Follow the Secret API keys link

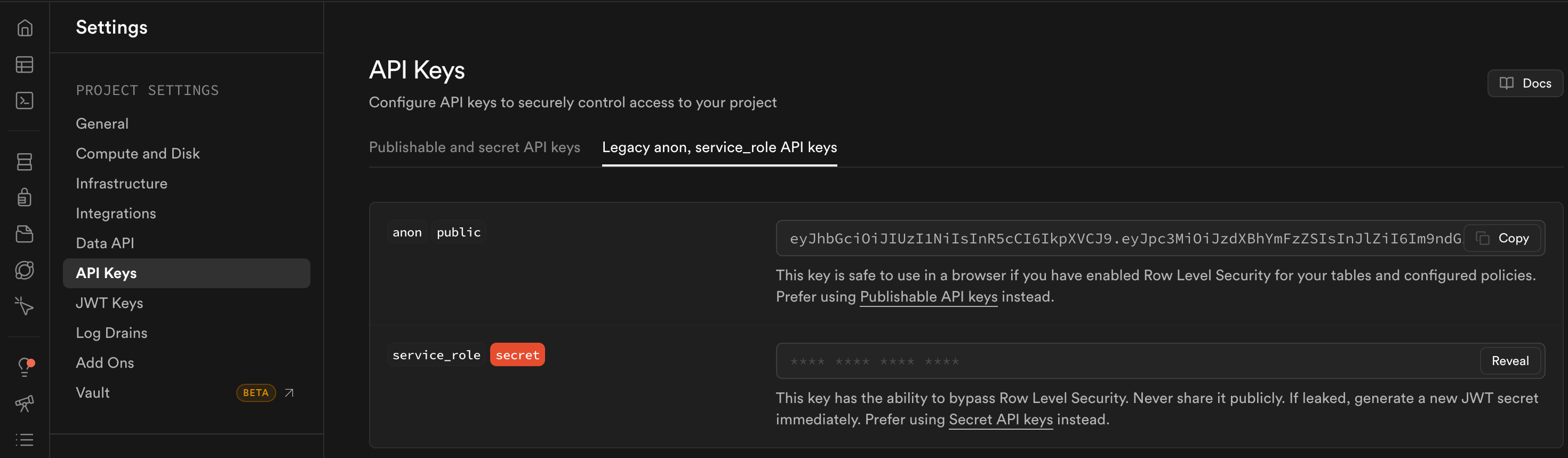[1001, 420]
